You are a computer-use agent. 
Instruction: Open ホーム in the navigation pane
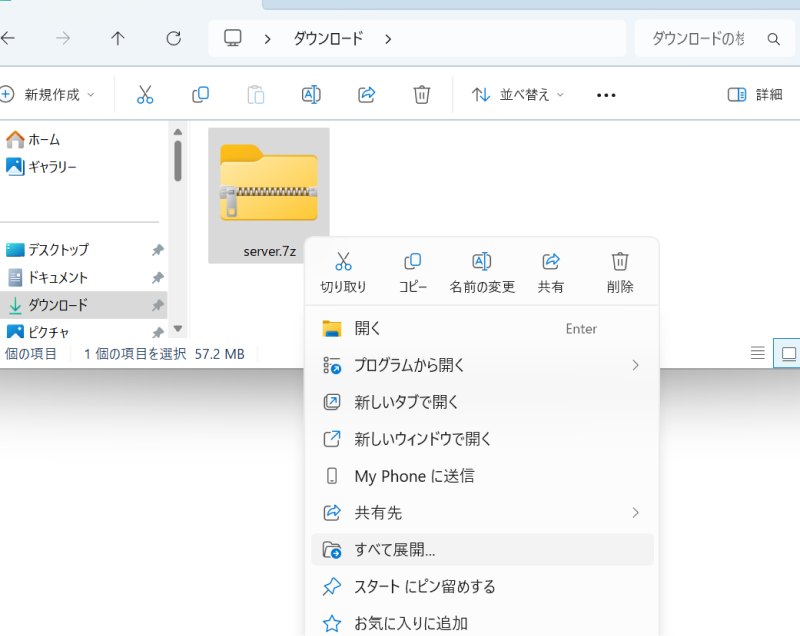(x=33, y=139)
